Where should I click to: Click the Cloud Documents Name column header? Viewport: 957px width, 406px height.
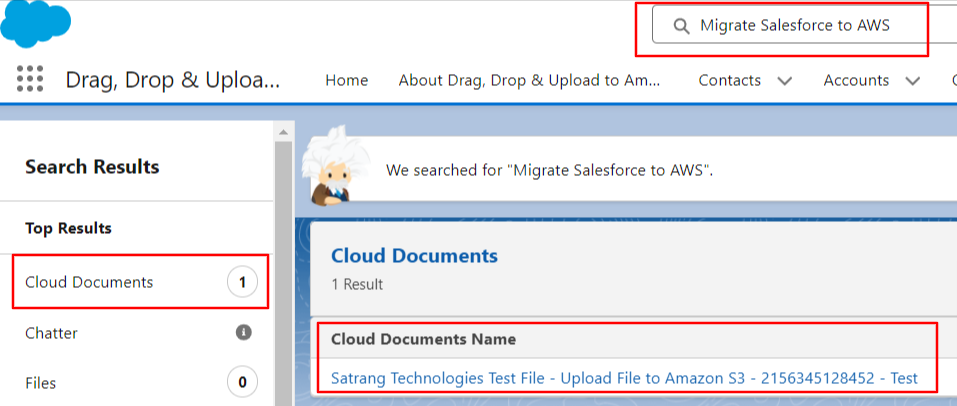point(424,339)
